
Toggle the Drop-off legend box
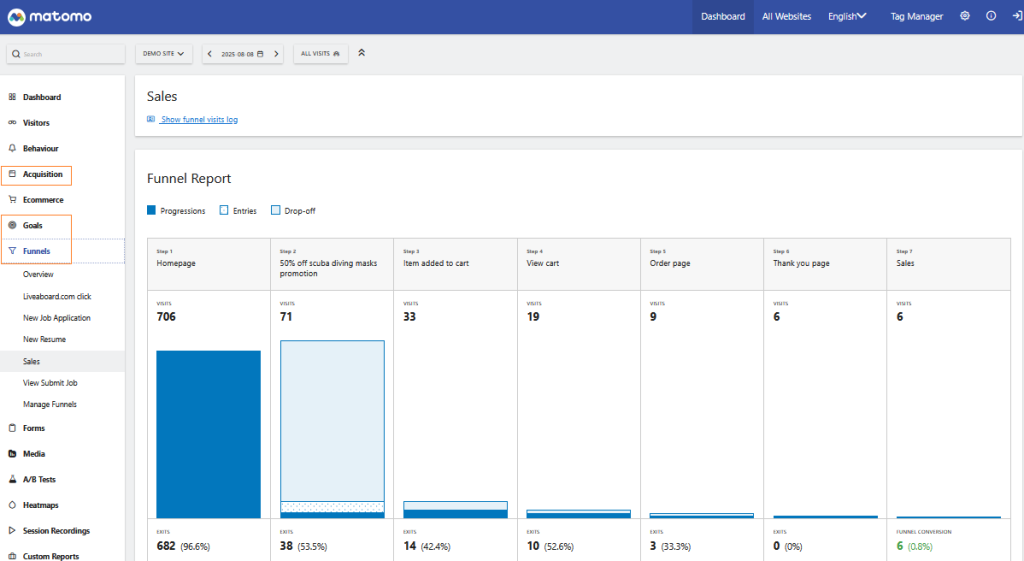click(276, 211)
